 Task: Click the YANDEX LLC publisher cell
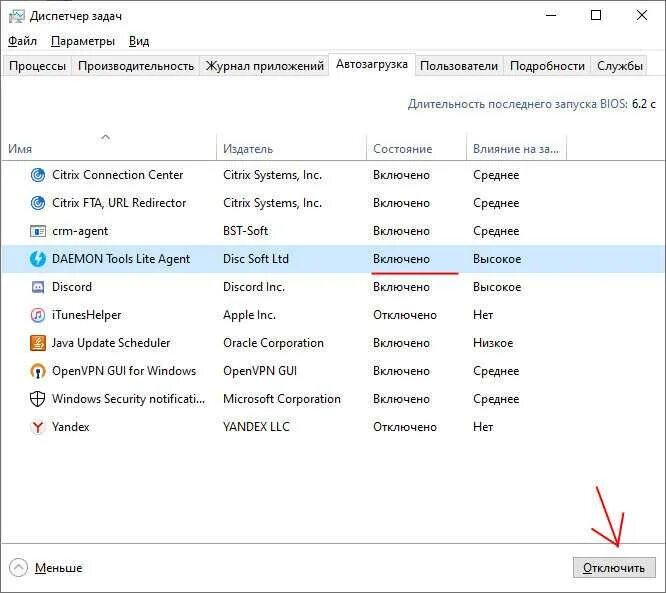pos(256,427)
